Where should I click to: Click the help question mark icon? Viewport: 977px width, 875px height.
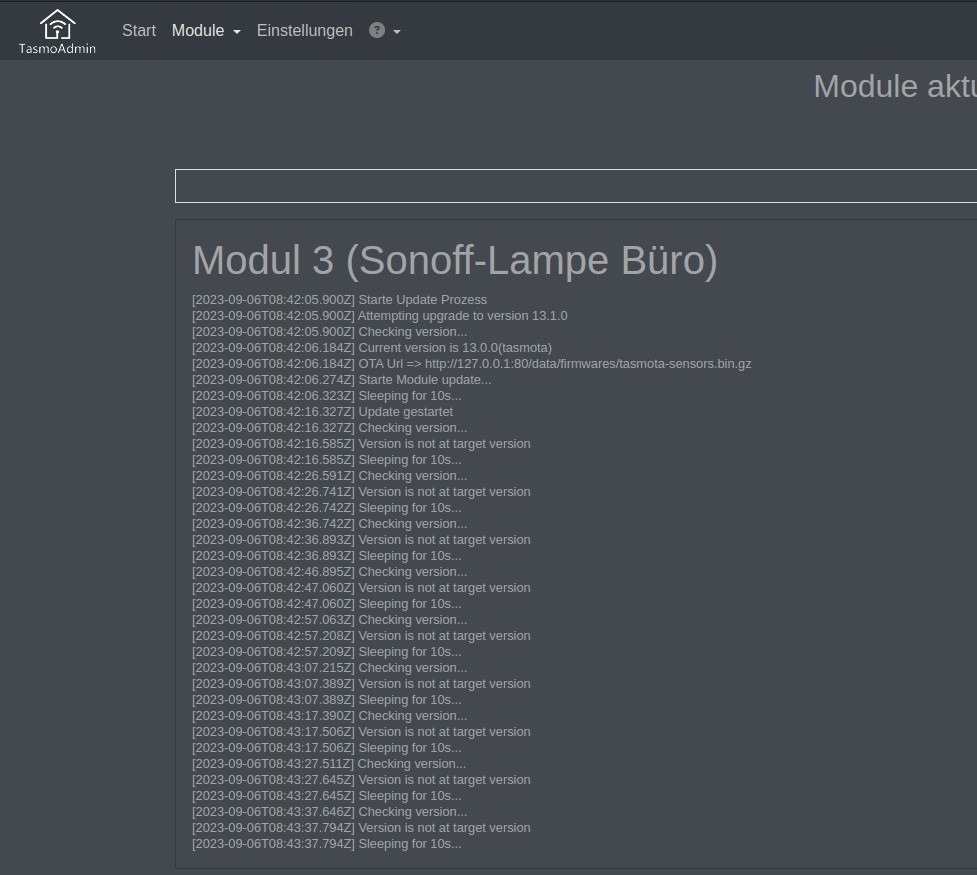[377, 30]
